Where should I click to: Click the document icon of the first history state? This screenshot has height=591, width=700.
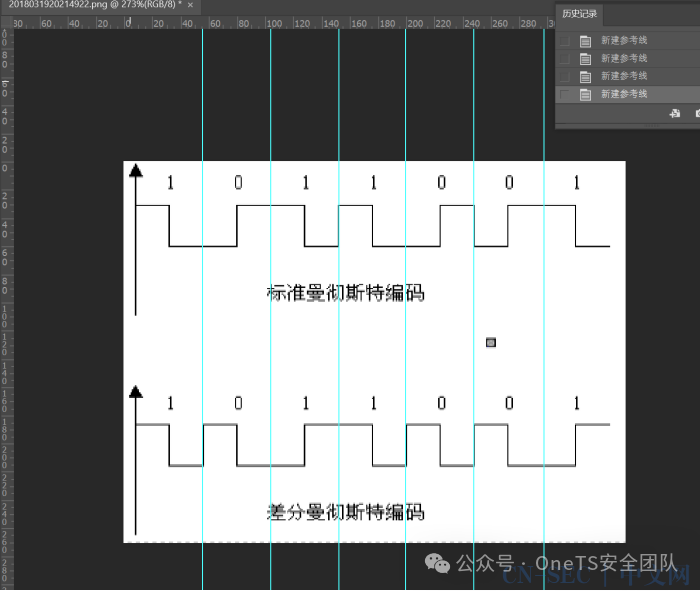(585, 41)
